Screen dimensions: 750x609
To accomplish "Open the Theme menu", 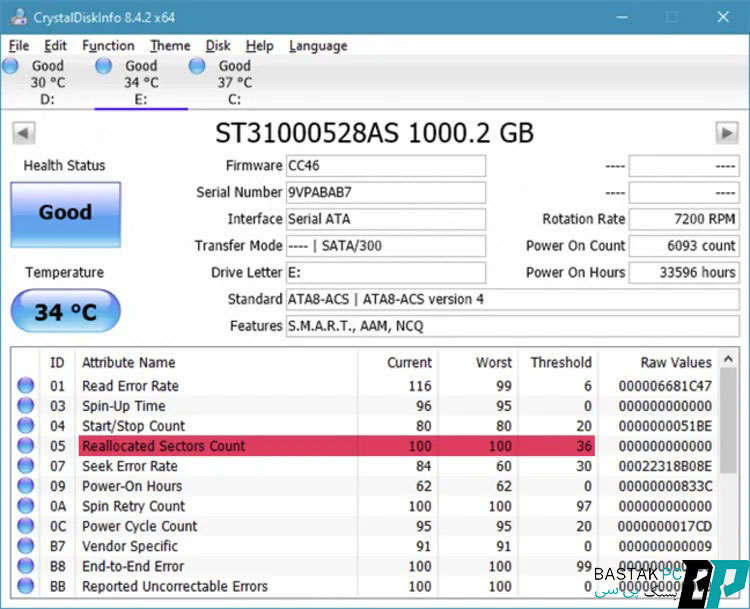I will 170,46.
